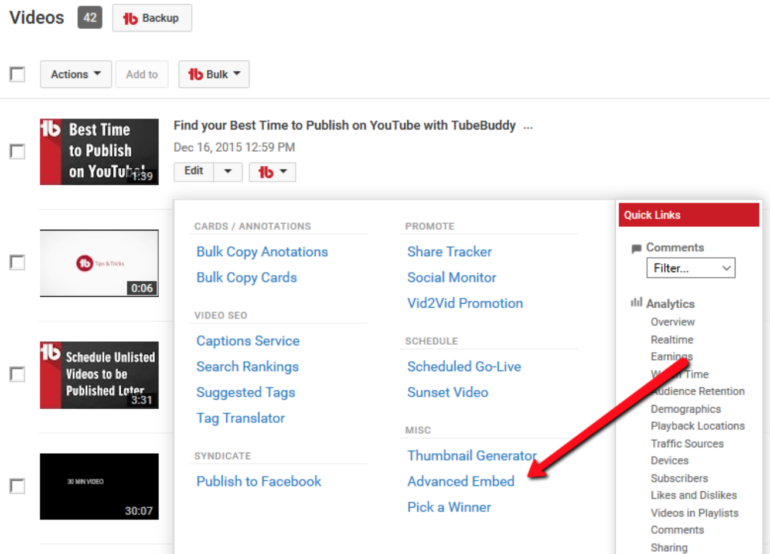Image resolution: width=770 pixels, height=554 pixels.
Task: Open Schedule Unlisted Videos thumbnail
Action: (x=99, y=375)
